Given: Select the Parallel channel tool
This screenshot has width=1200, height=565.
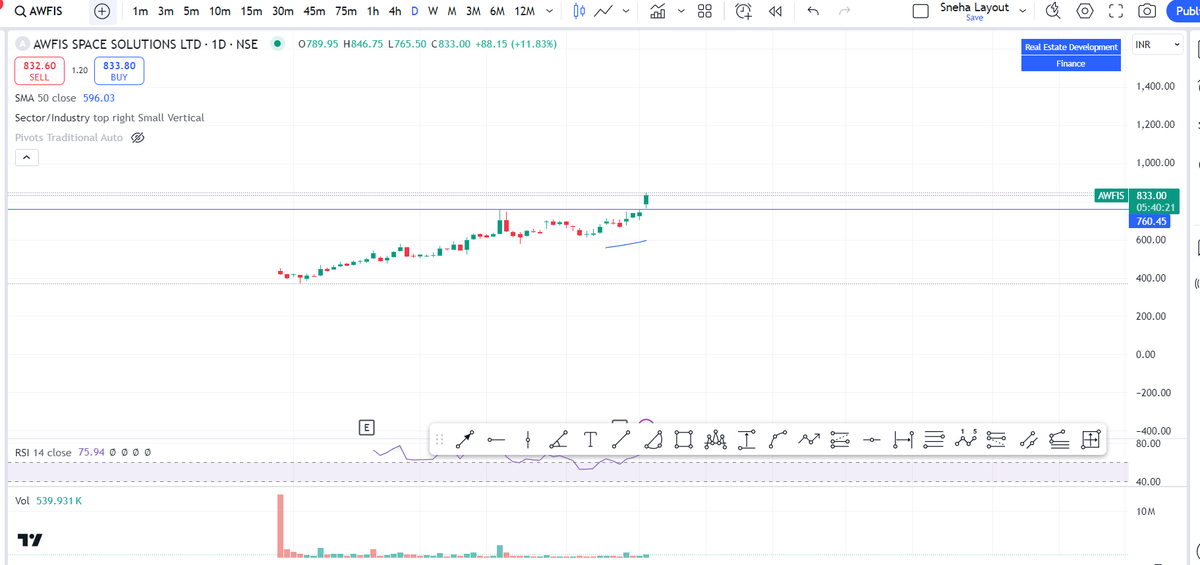Looking at the screenshot, I should 1027,439.
